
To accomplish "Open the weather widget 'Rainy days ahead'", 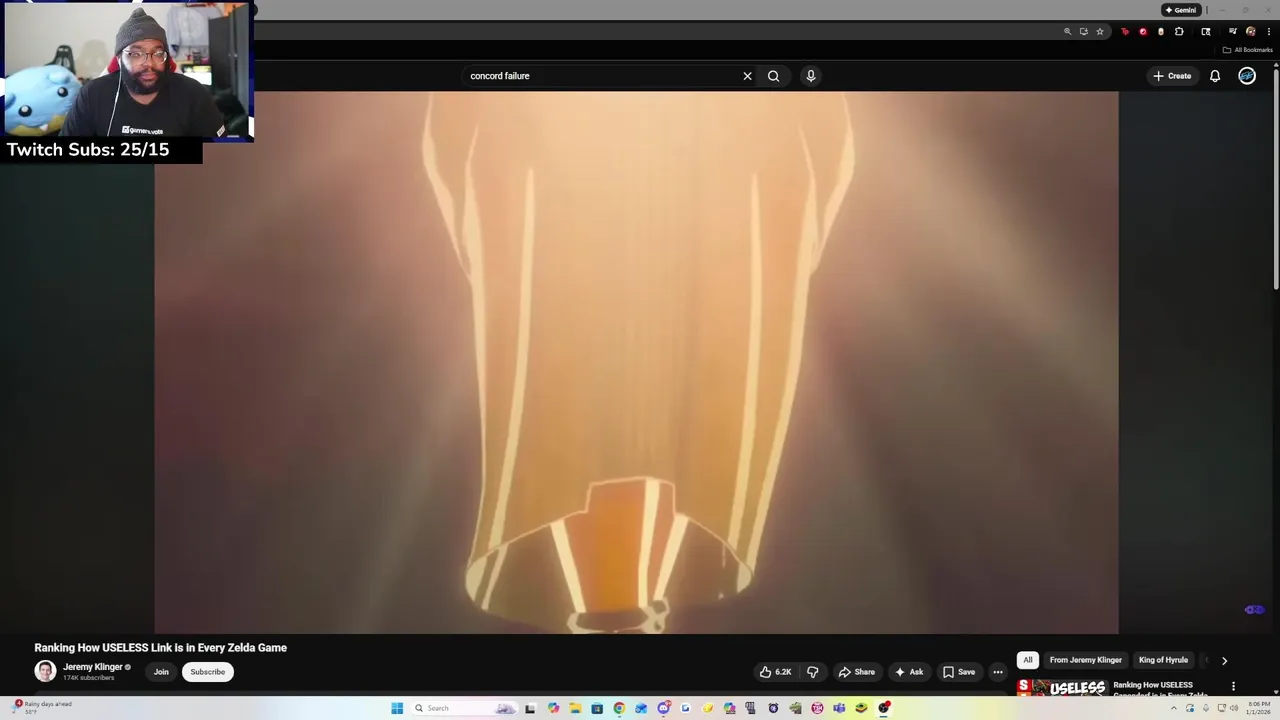I will click(x=42, y=707).
